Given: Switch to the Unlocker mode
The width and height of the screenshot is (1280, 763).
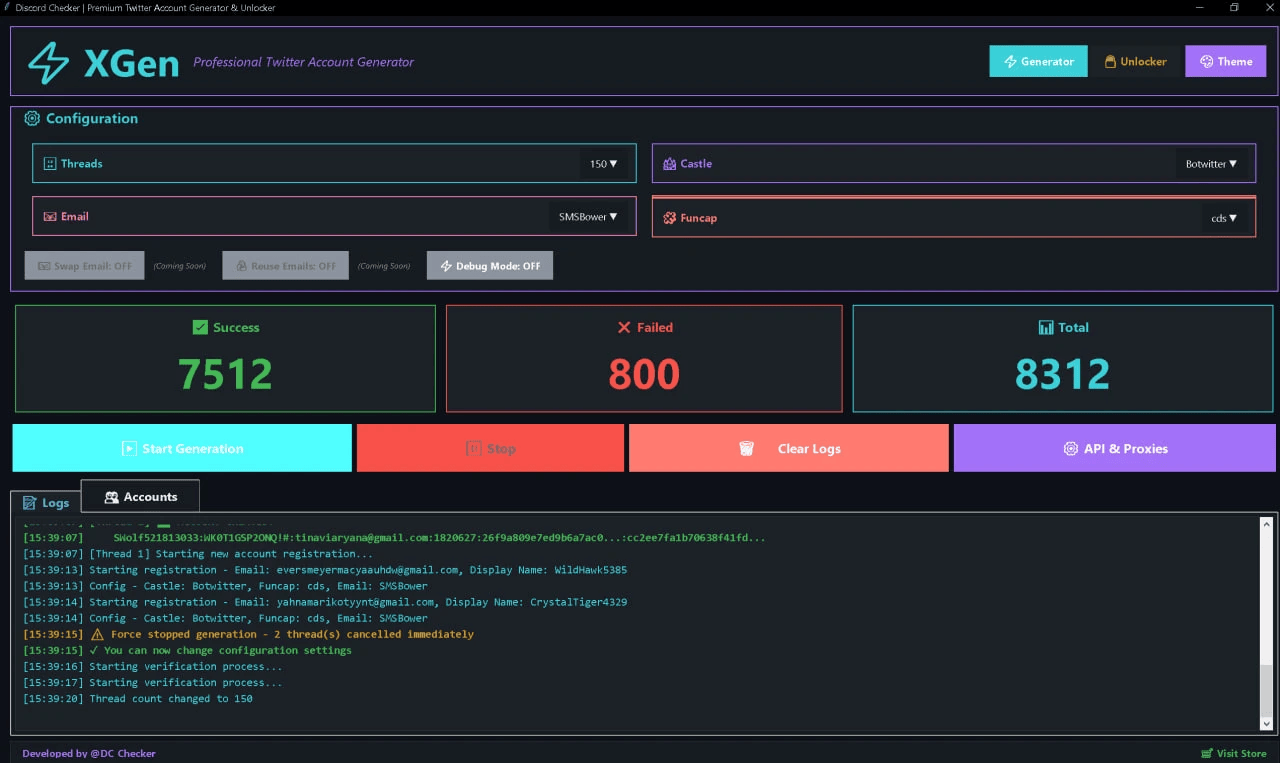Looking at the screenshot, I should 1135,61.
